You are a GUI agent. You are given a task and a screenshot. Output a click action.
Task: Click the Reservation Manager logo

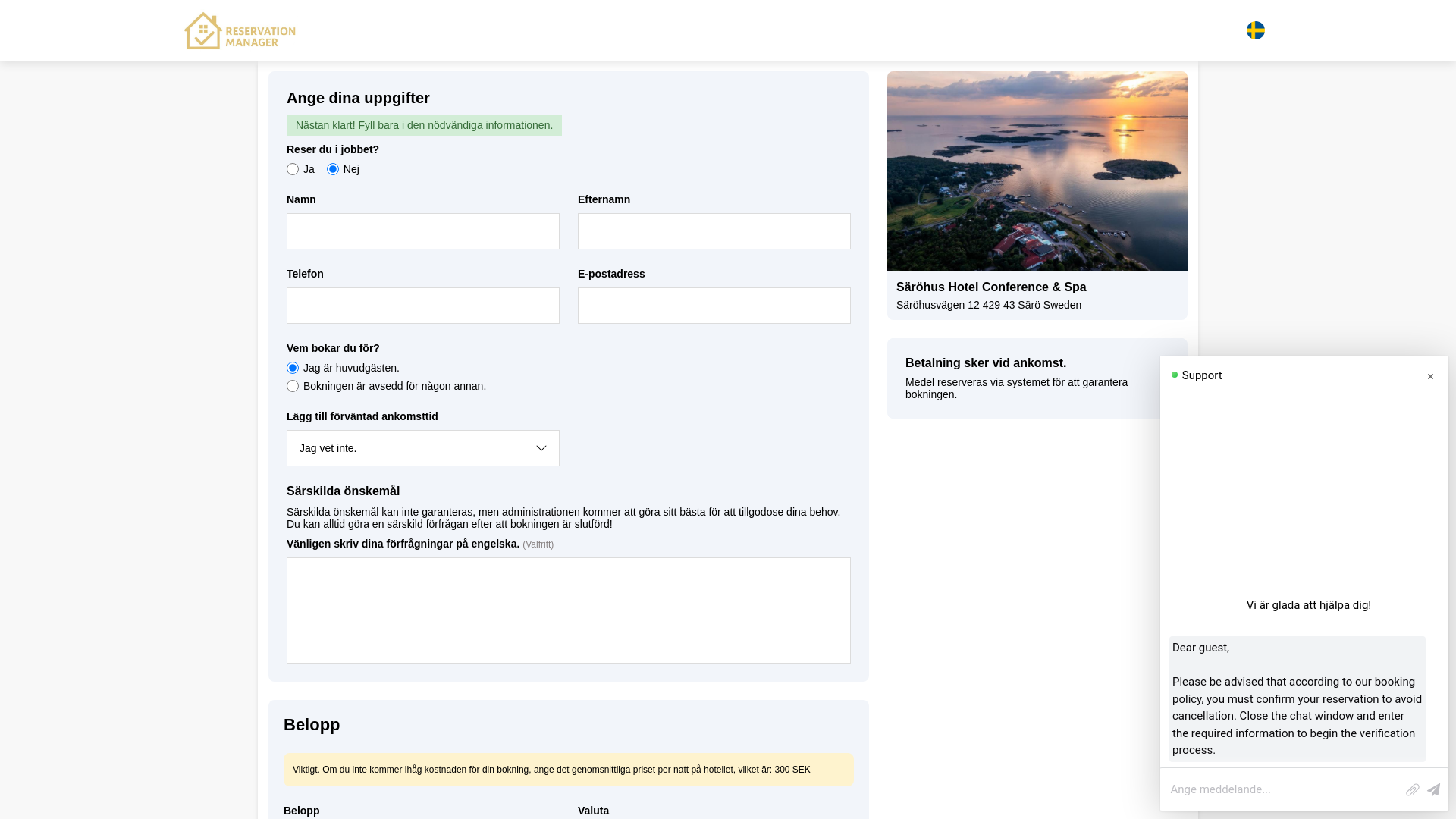tap(240, 31)
